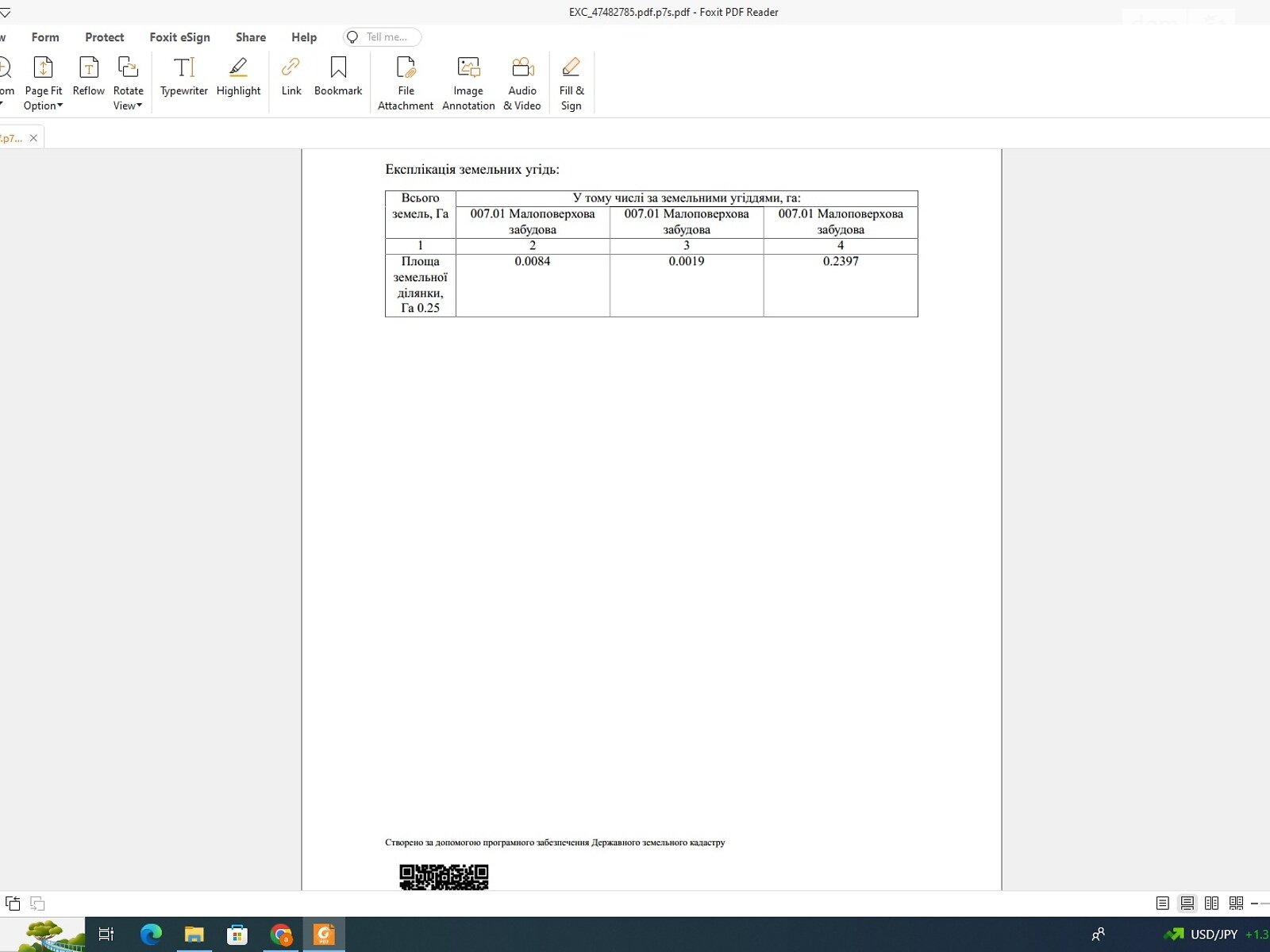
Task: Open quick access toolbar dropdown arrow
Action: click(x=5, y=13)
